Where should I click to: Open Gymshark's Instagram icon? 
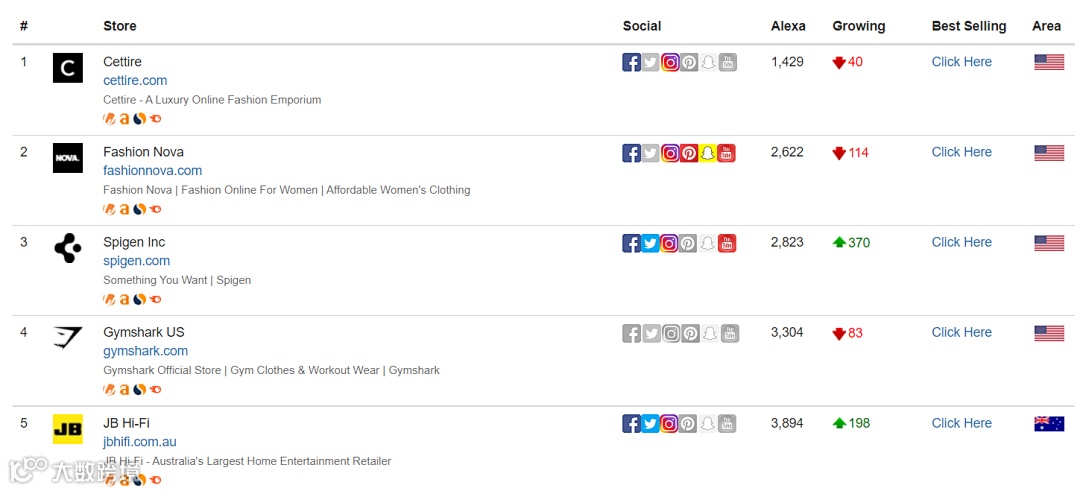pyautogui.click(x=670, y=333)
